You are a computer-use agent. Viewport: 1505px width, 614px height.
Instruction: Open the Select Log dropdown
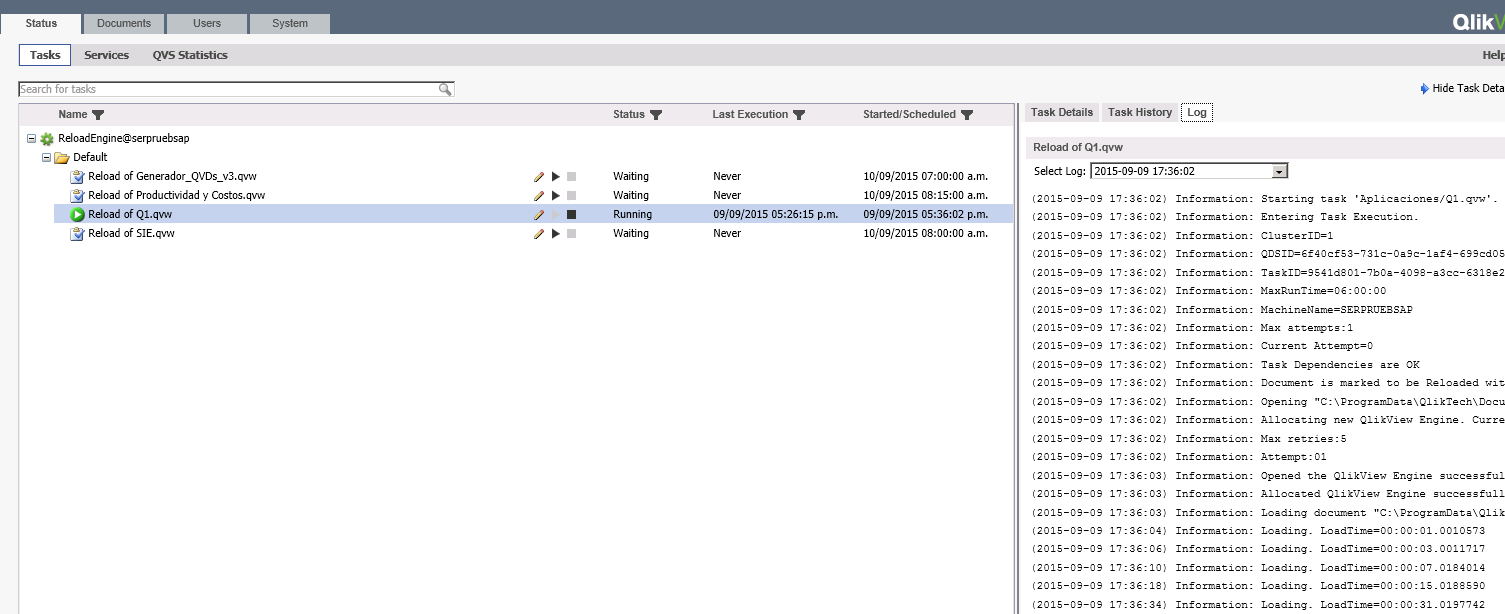pyautogui.click(x=1280, y=171)
